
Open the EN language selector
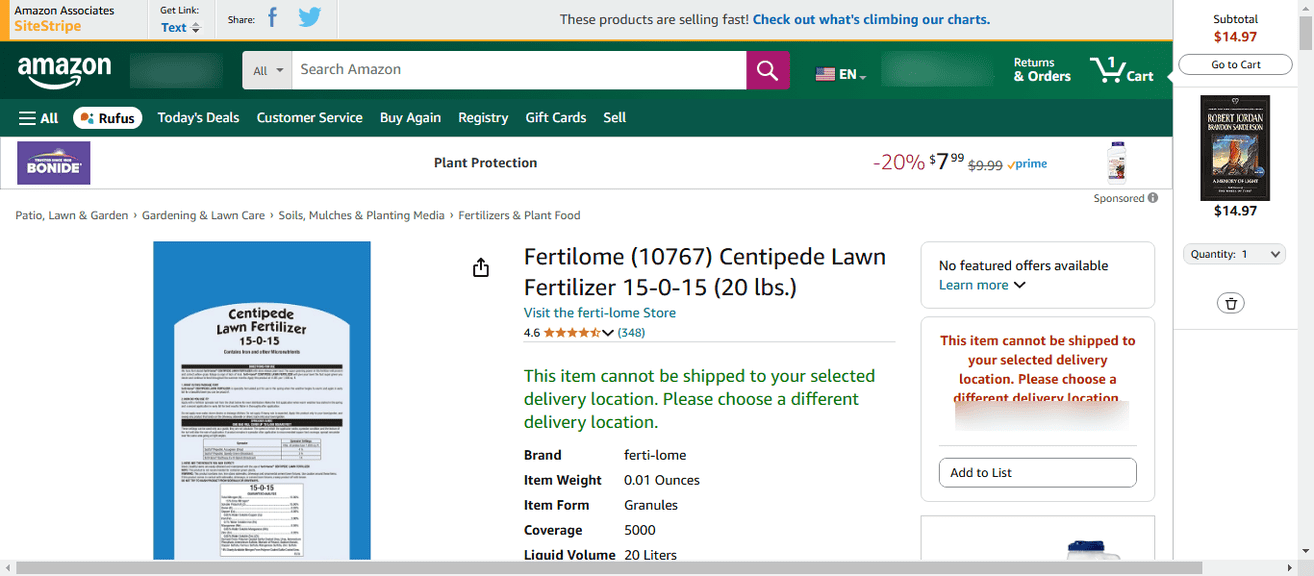pos(841,74)
